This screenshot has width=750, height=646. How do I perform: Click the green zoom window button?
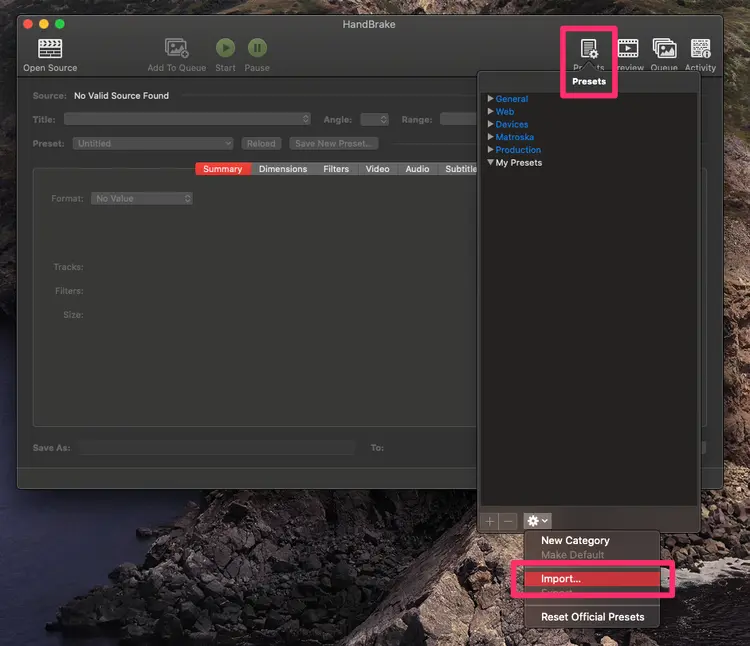pos(60,24)
